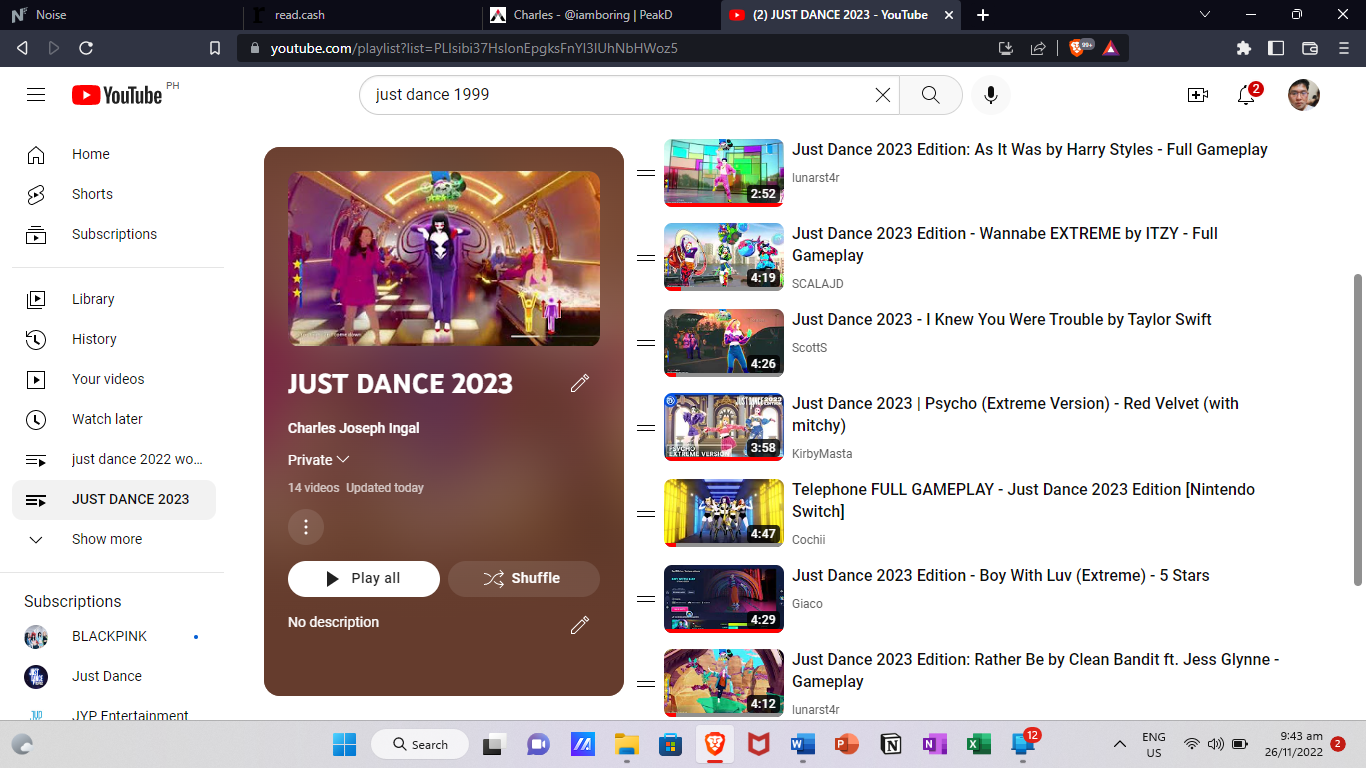Open Excel from the taskbar
1366x768 pixels.
(978, 744)
